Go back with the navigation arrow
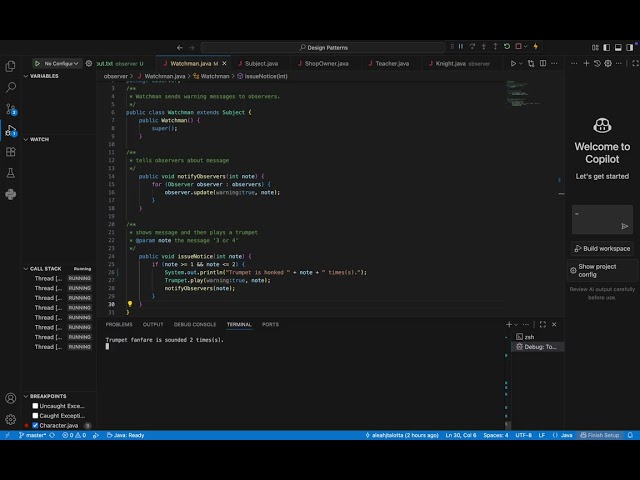This screenshot has height=480, width=640. click(180, 47)
